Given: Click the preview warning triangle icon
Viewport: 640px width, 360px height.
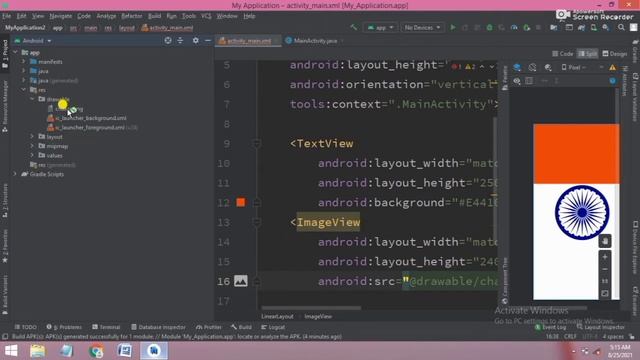Looking at the screenshot, I should [613, 67].
